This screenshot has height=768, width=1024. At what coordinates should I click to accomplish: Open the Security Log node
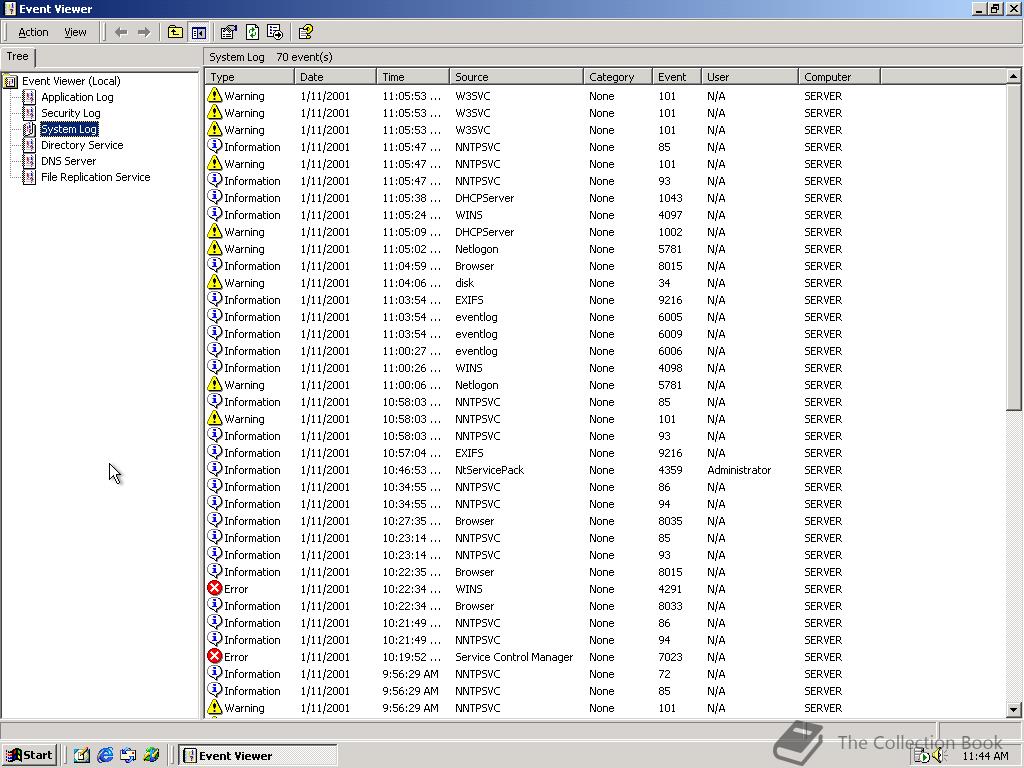click(71, 113)
